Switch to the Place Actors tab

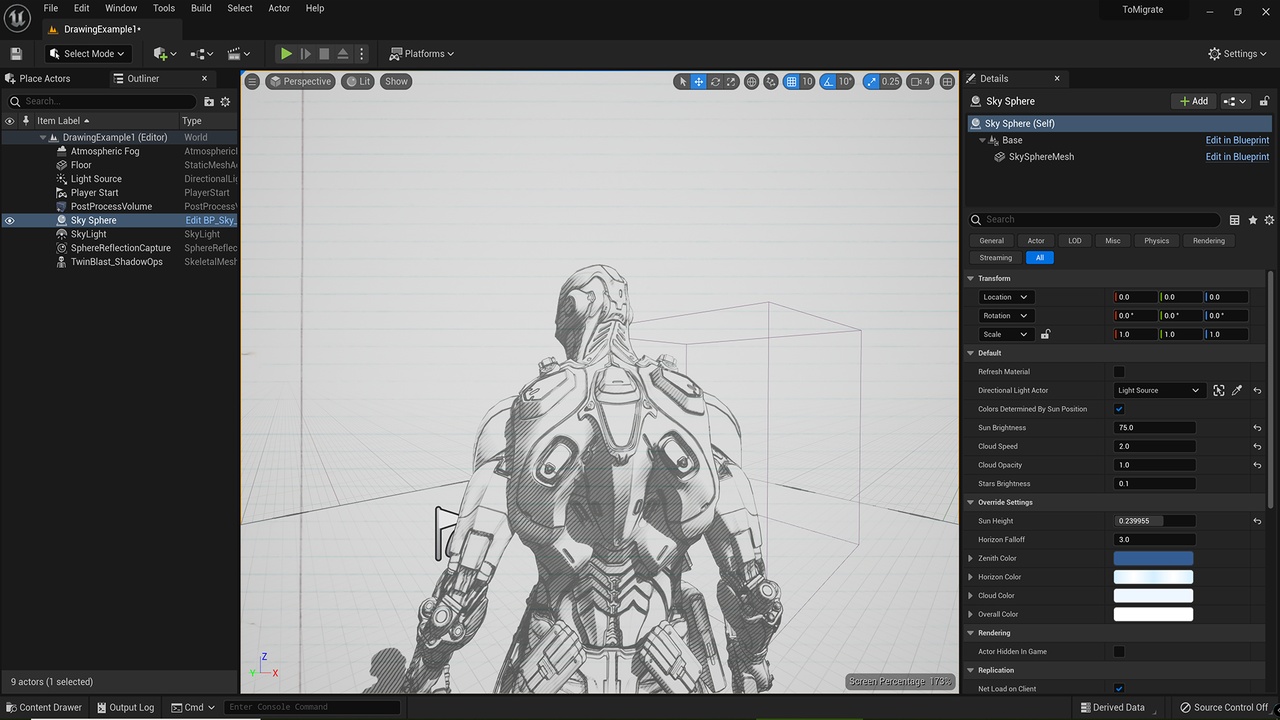coord(45,79)
